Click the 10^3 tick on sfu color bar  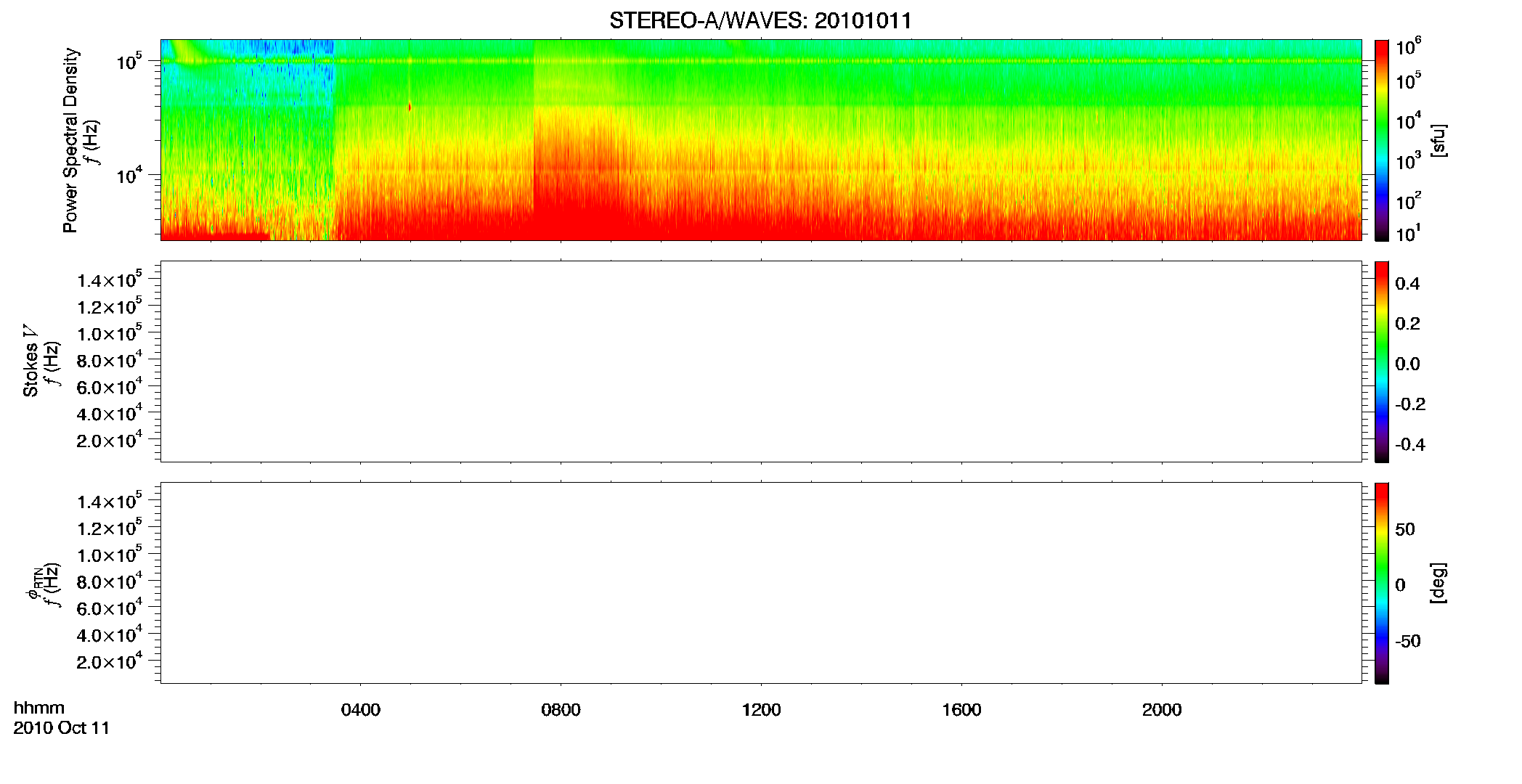[x=1407, y=160]
